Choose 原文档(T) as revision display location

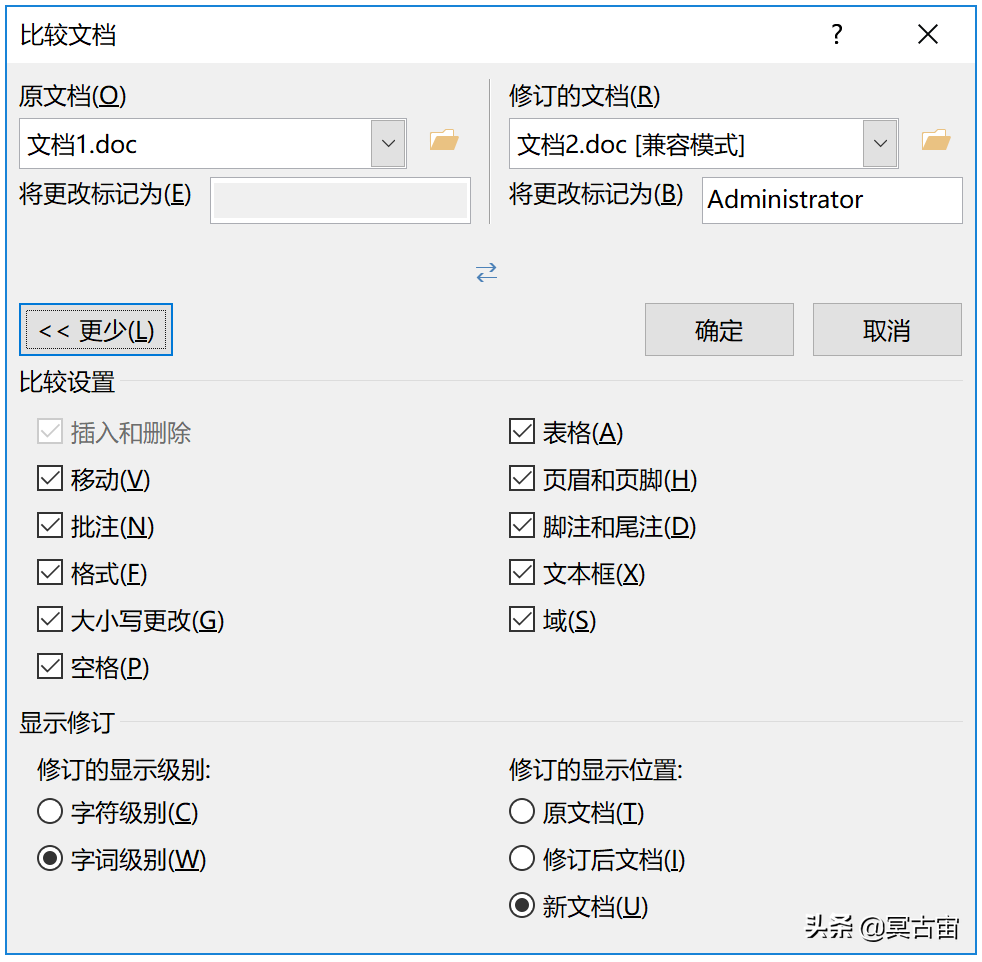click(x=521, y=811)
